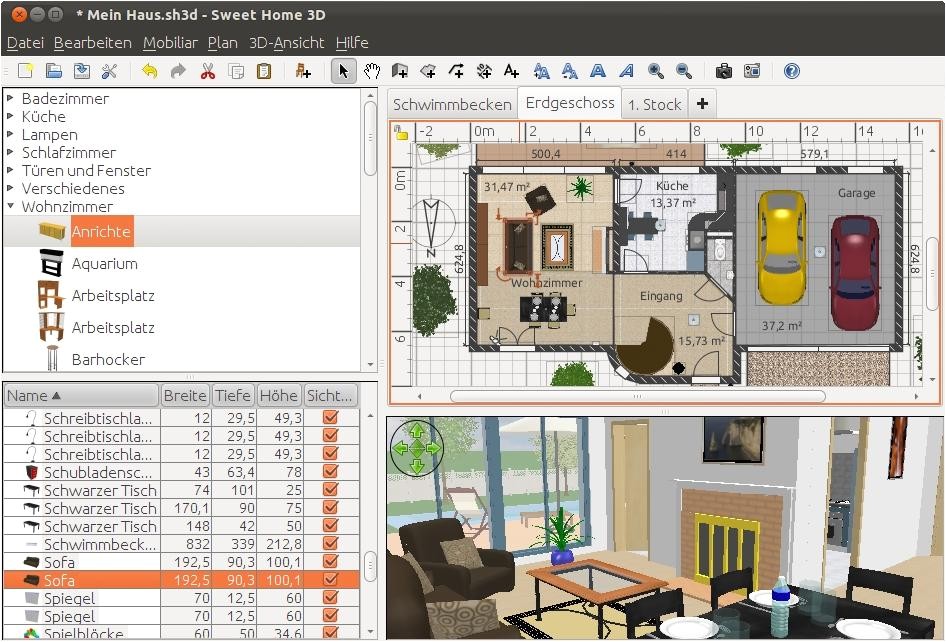Screen dimensions: 946x642
Task: Switch to the Schwimmbecken tab
Action: [452, 102]
